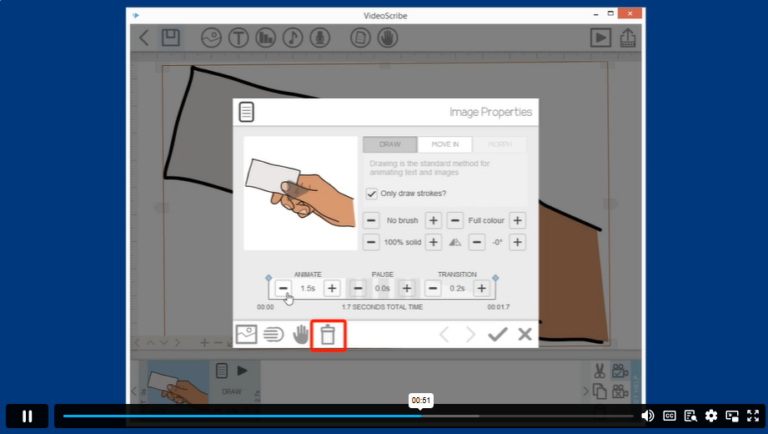Click the hand image preview
The height and width of the screenshot is (434, 768).
point(301,193)
